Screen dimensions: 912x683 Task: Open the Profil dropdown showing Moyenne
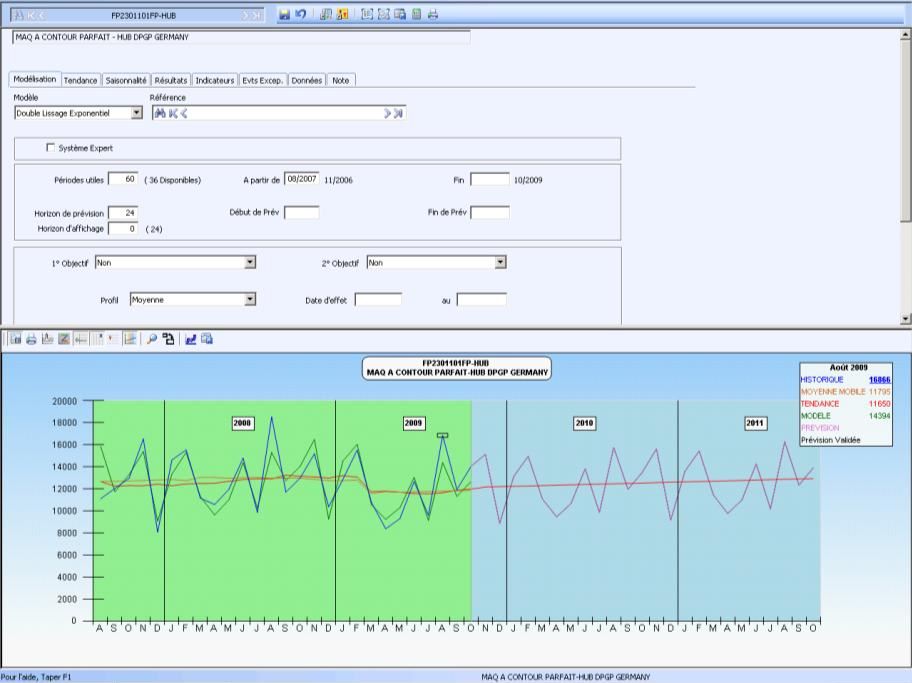[250, 299]
